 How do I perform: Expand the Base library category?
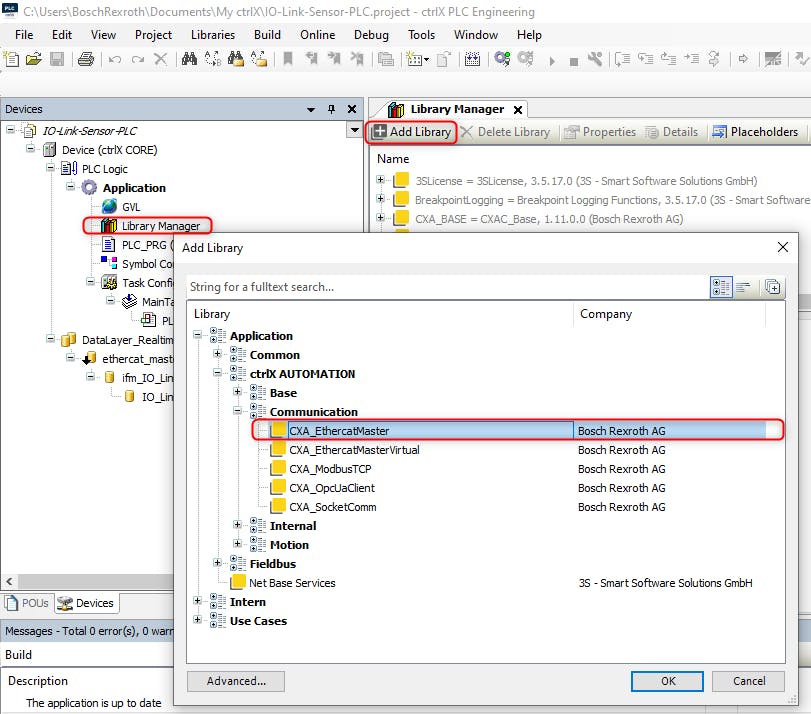click(x=238, y=392)
